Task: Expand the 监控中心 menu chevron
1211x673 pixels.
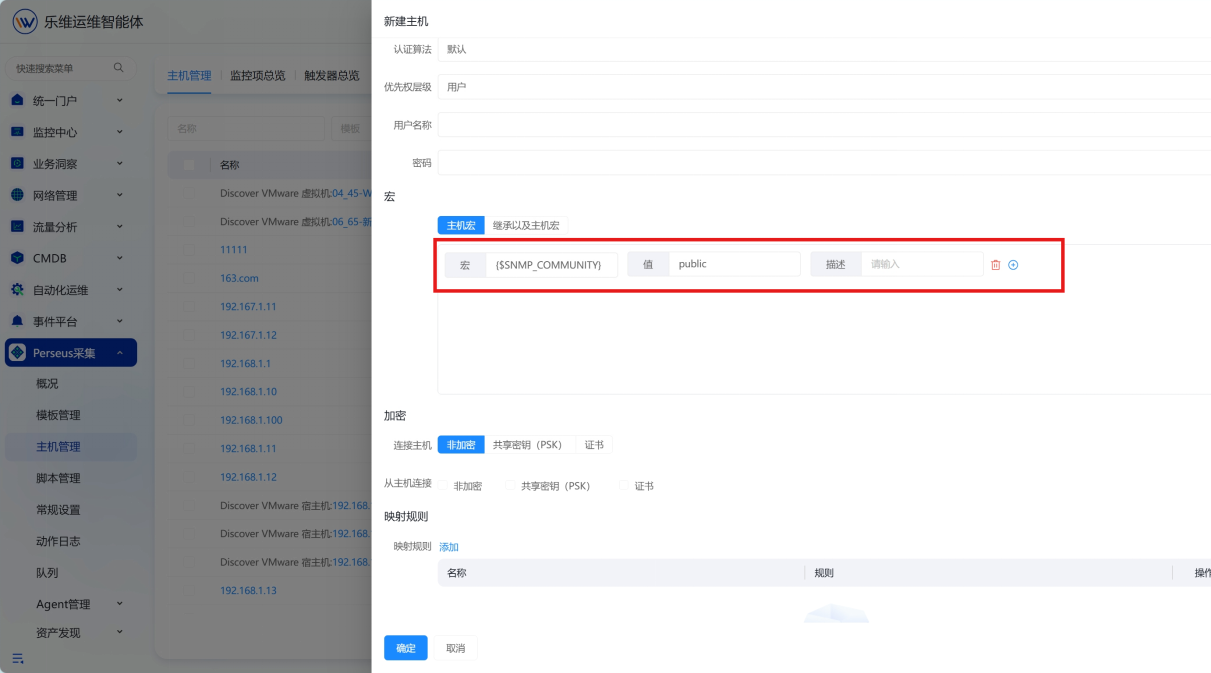Action: [x=120, y=132]
